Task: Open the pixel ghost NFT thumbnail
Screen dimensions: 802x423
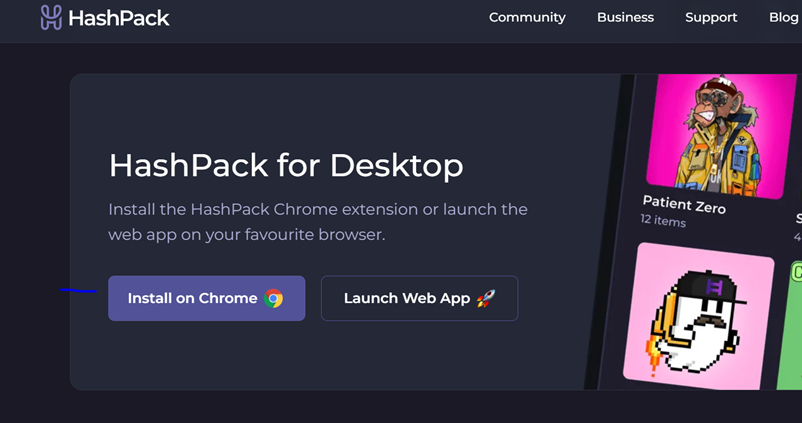Action: pyautogui.click(x=699, y=317)
